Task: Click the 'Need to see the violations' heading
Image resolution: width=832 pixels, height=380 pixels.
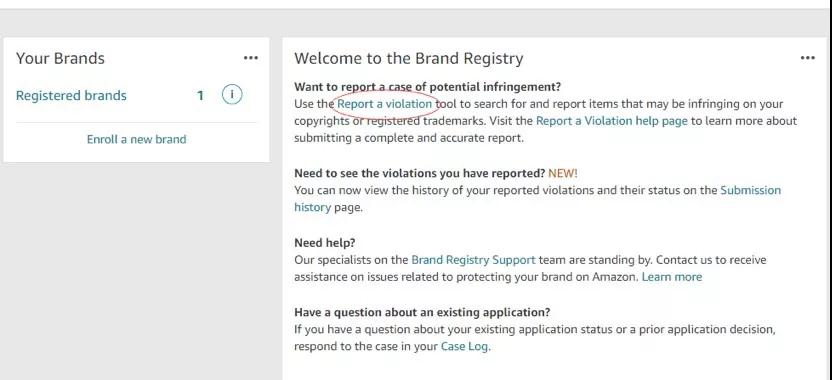Action: coord(420,173)
